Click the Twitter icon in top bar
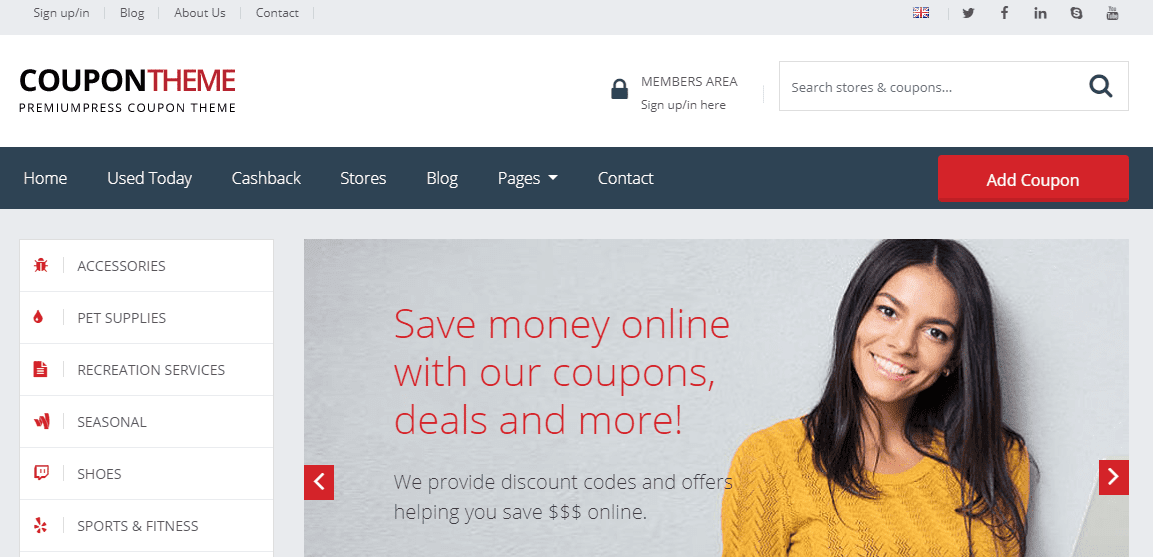The width and height of the screenshot is (1153, 557). pos(968,13)
